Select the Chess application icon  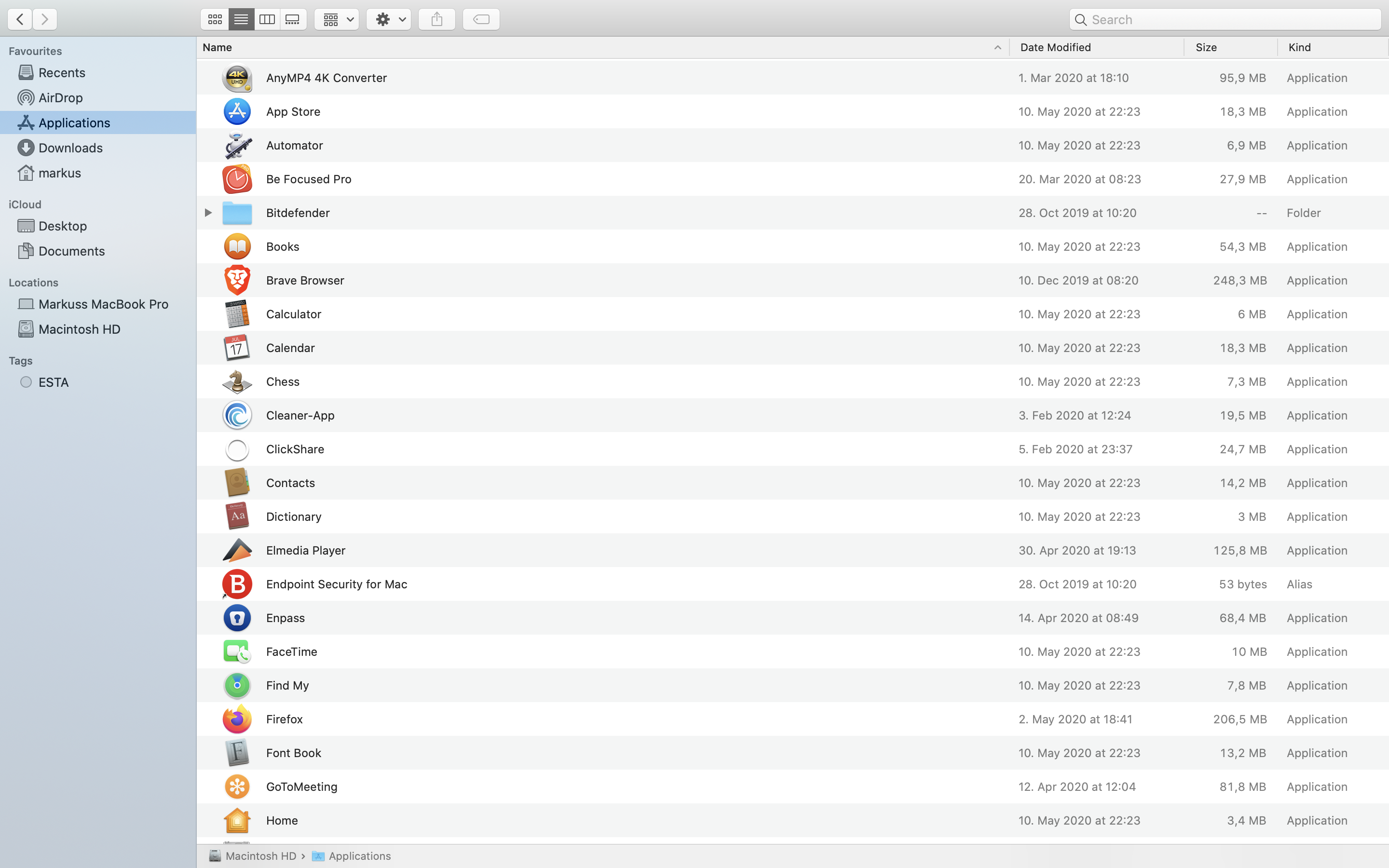237,381
